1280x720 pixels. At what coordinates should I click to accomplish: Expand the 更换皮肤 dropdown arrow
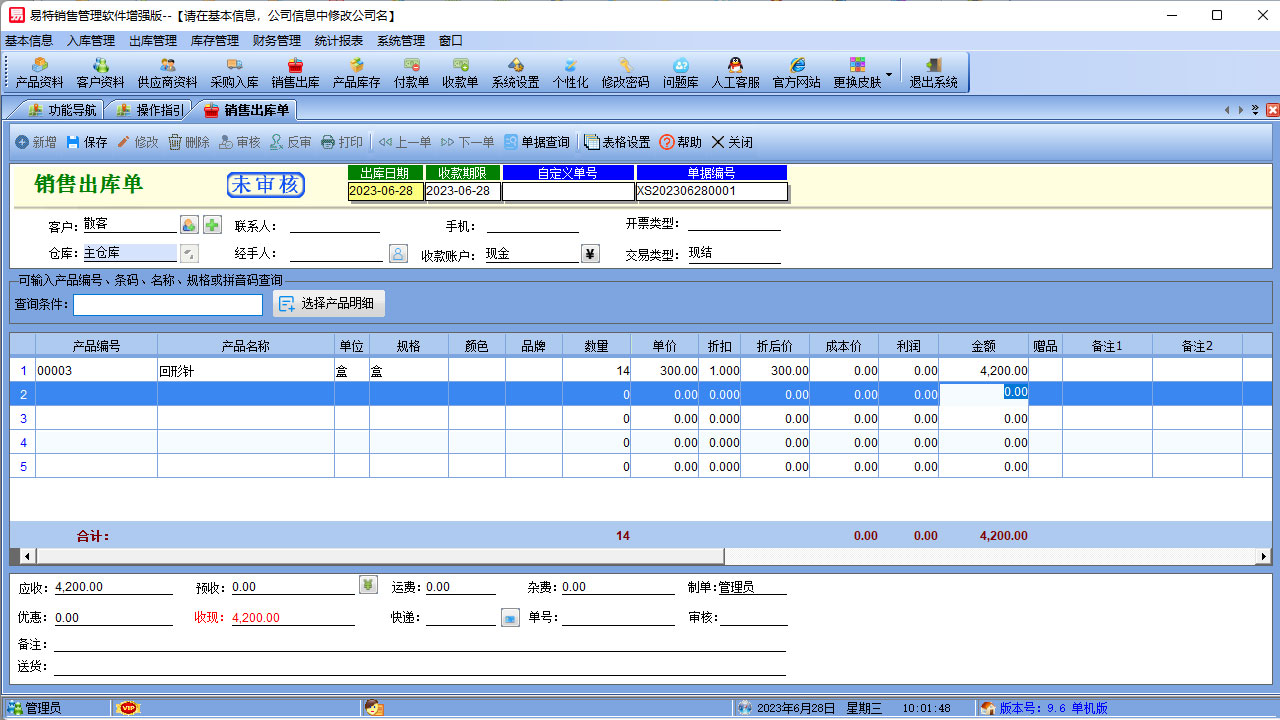888,74
